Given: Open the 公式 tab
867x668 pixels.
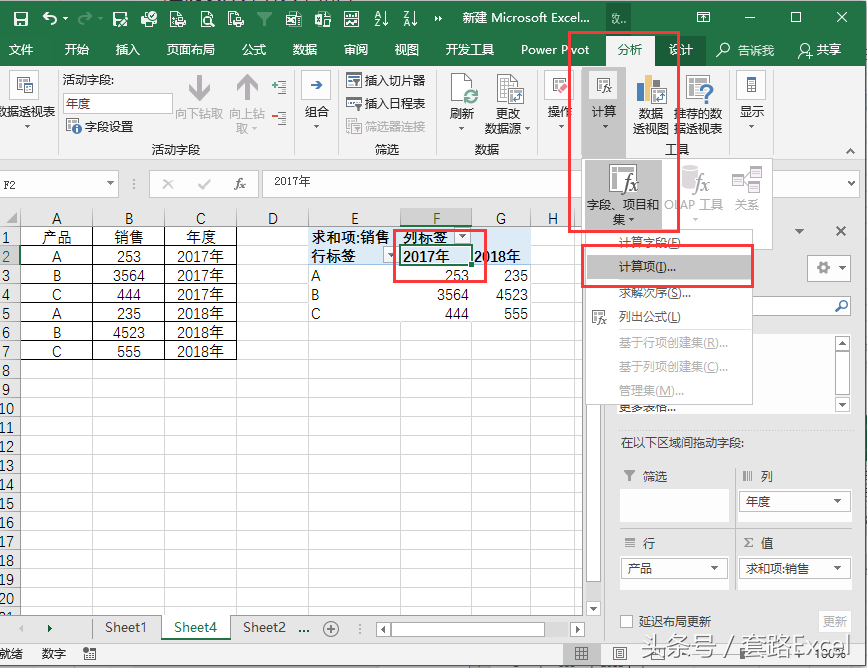Looking at the screenshot, I should 254,50.
